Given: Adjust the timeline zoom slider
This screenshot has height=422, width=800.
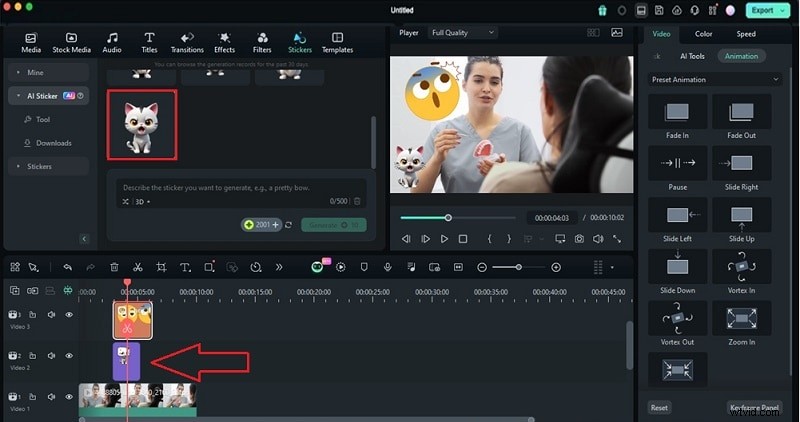Looking at the screenshot, I should pos(519,267).
